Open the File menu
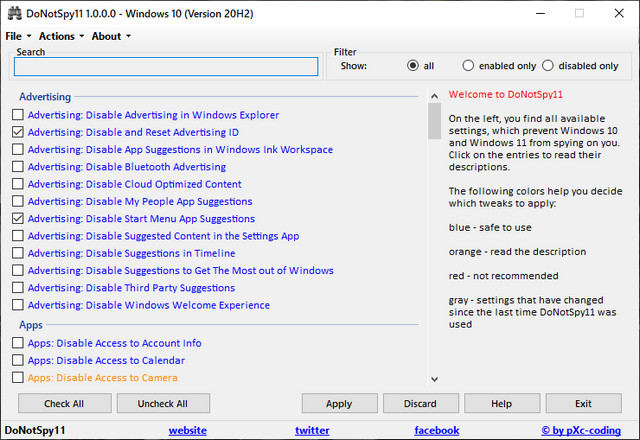The height and width of the screenshot is (440, 640). (17, 36)
